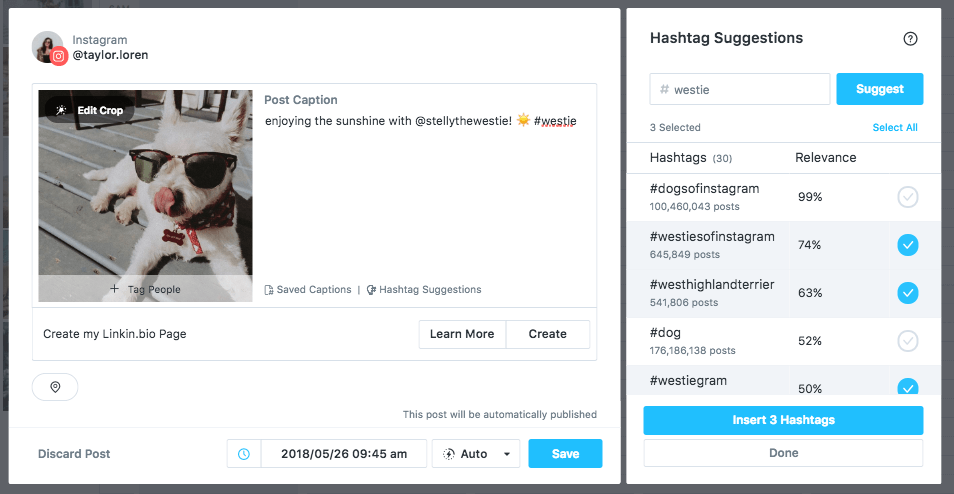Screen dimensions: 954x494
Task: Click Tag People on the image
Action: pyautogui.click(x=145, y=289)
